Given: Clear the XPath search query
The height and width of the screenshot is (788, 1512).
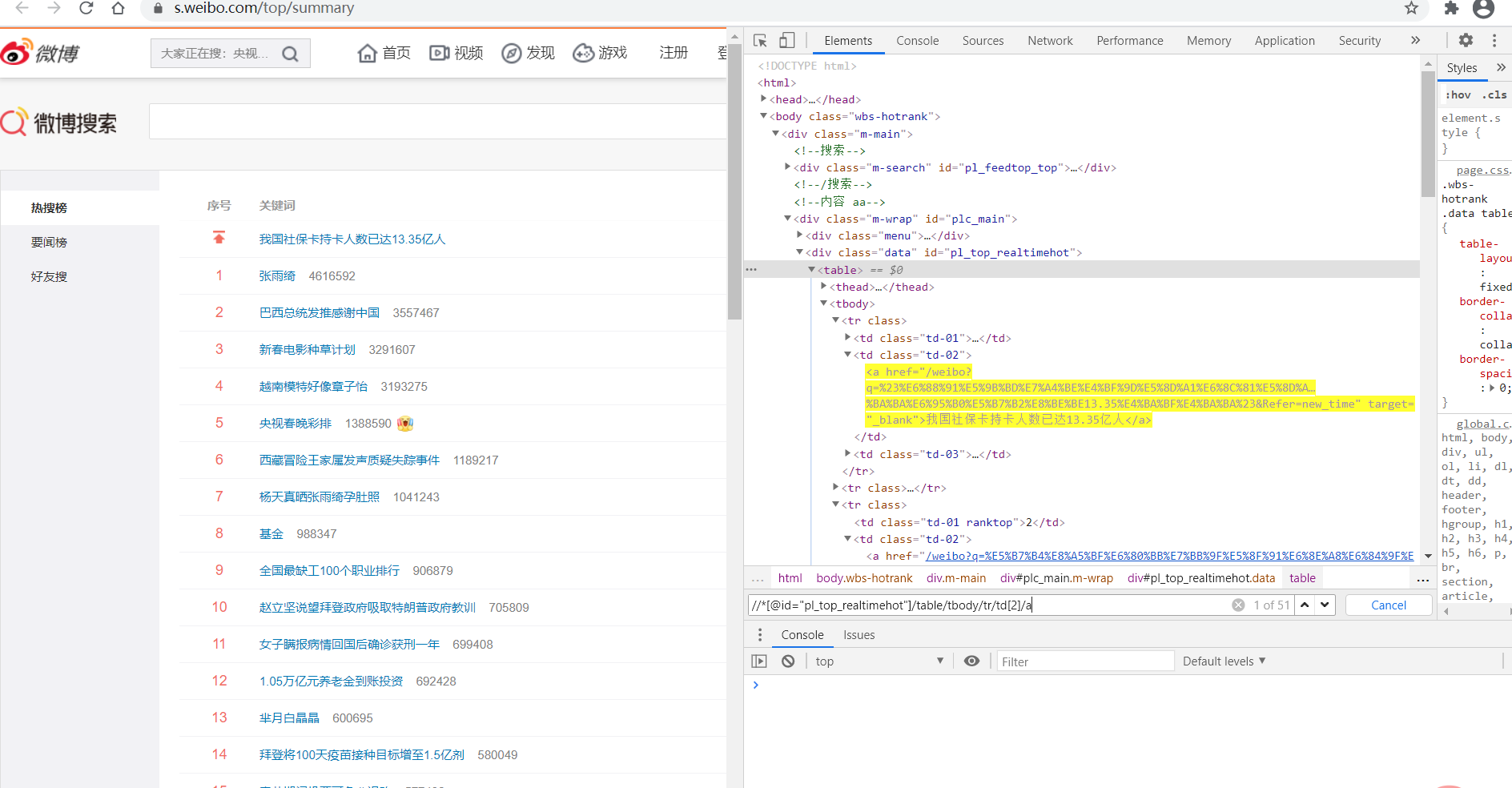Looking at the screenshot, I should click(x=1238, y=605).
